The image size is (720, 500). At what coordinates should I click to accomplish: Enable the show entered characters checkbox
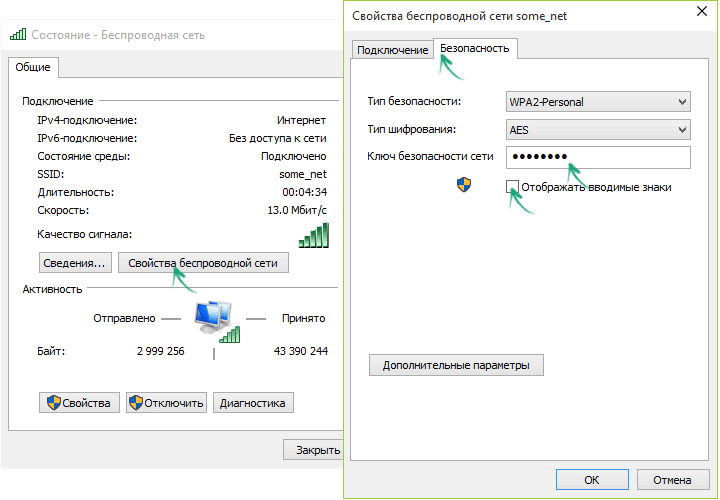click(513, 187)
